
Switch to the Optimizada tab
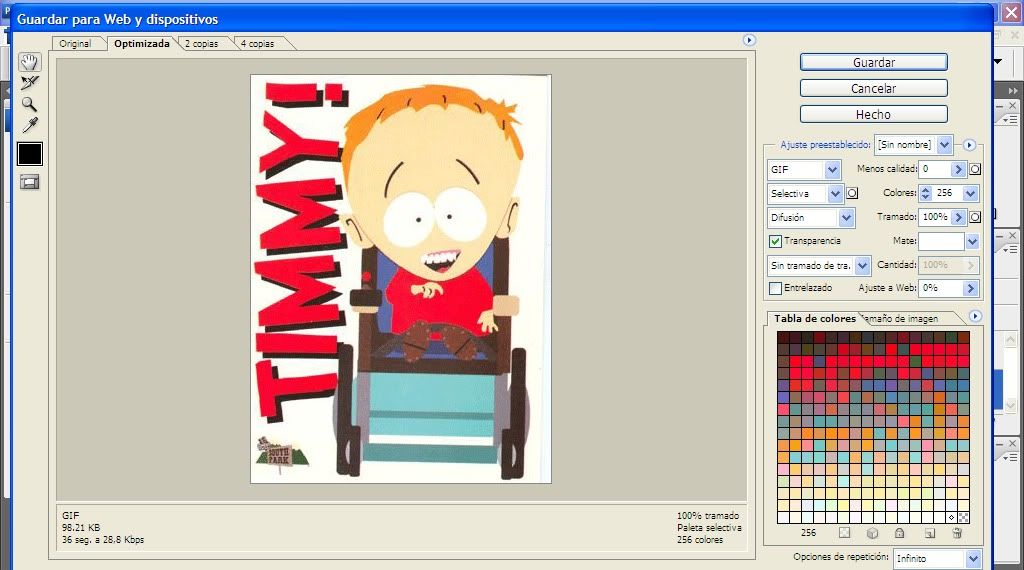(142, 44)
